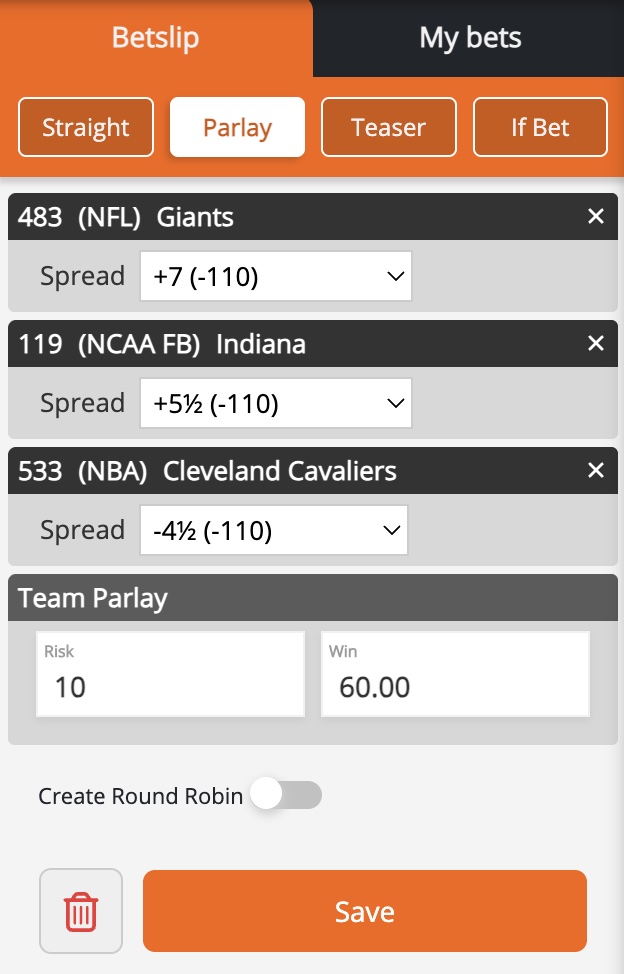624x974 pixels.
Task: Remove the Indiana bet with its X
Action: (596, 343)
